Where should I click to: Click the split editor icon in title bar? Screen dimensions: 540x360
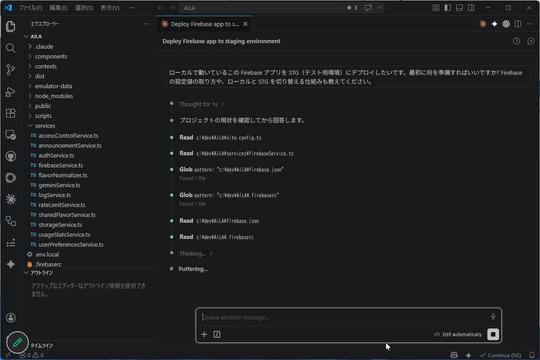pyautogui.click(x=518, y=24)
